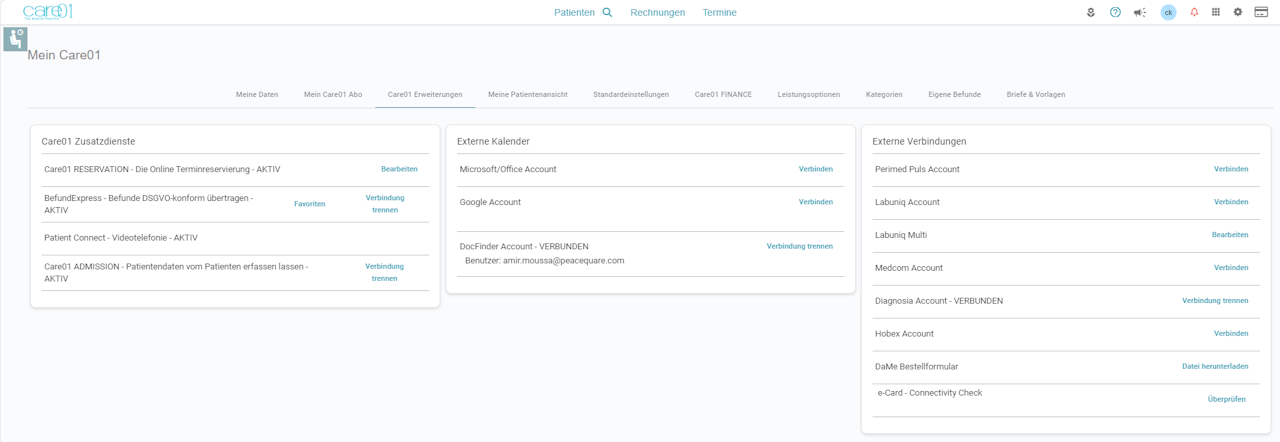Viewport: 1280px width, 442px height.
Task: Disconnect the Diagnosia Account
Action: point(1215,301)
